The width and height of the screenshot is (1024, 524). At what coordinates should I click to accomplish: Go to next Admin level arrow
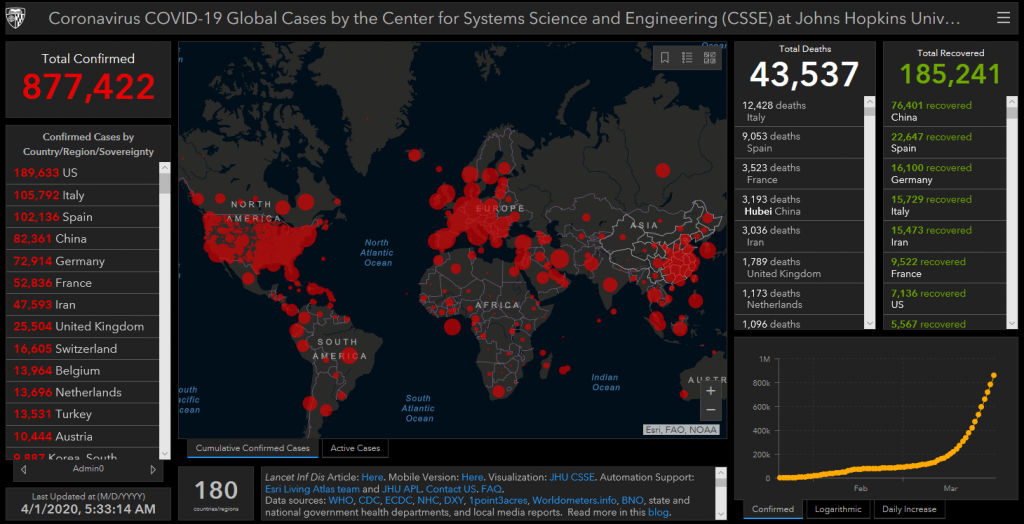pos(153,469)
